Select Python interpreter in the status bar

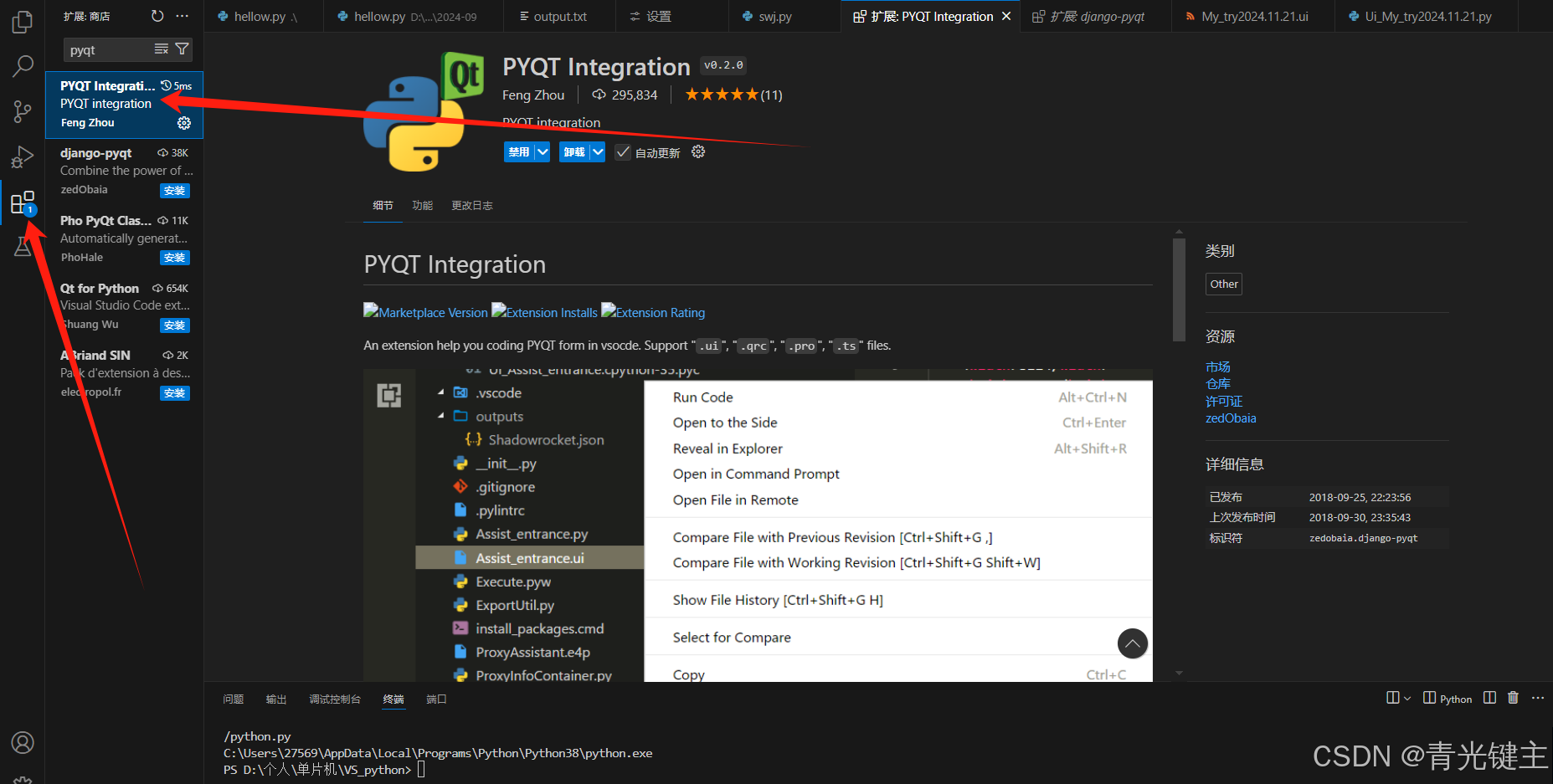point(1455,697)
